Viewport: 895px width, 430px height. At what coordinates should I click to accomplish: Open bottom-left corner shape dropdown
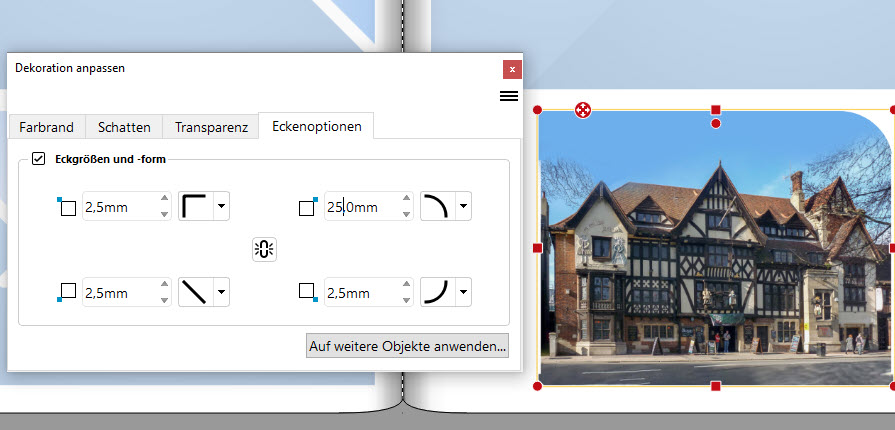point(221,292)
